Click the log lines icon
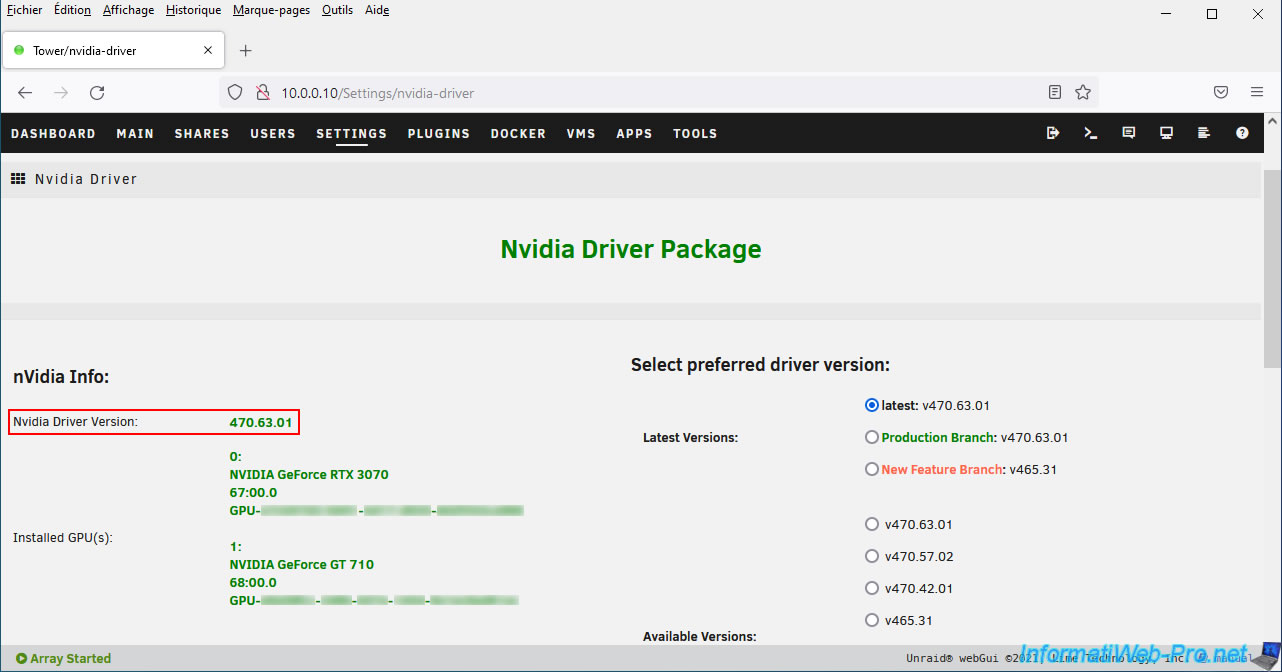 [1204, 133]
